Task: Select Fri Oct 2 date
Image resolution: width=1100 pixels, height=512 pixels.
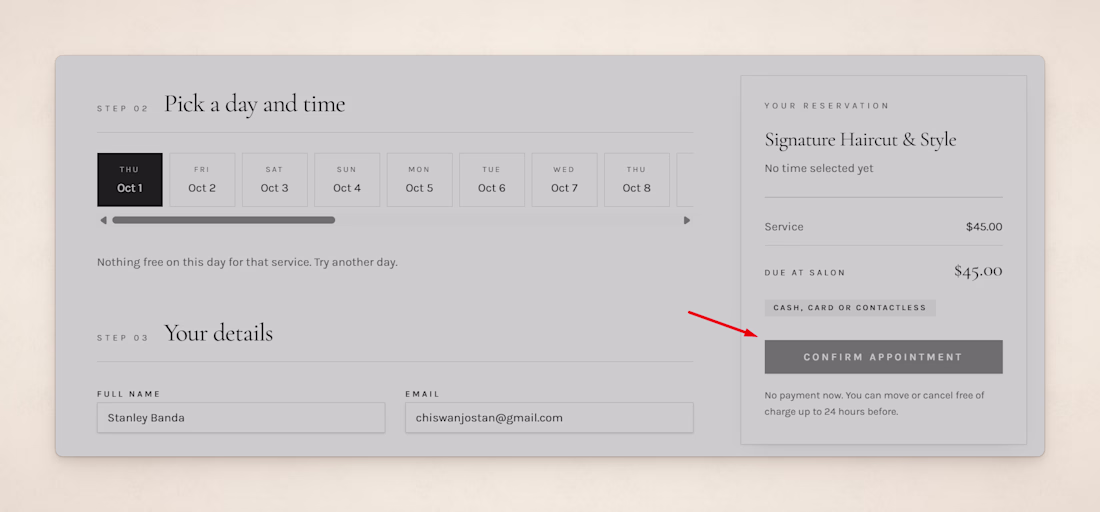Action: (202, 180)
